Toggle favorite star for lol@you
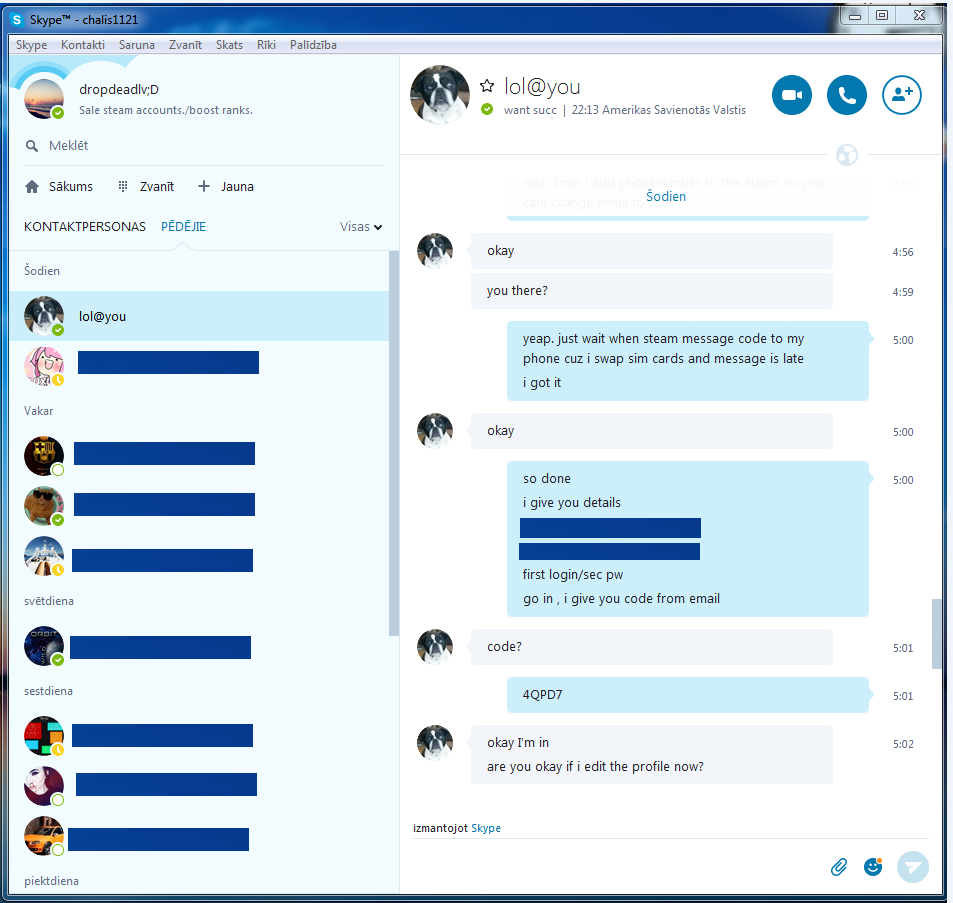The image size is (953, 903). (x=487, y=86)
